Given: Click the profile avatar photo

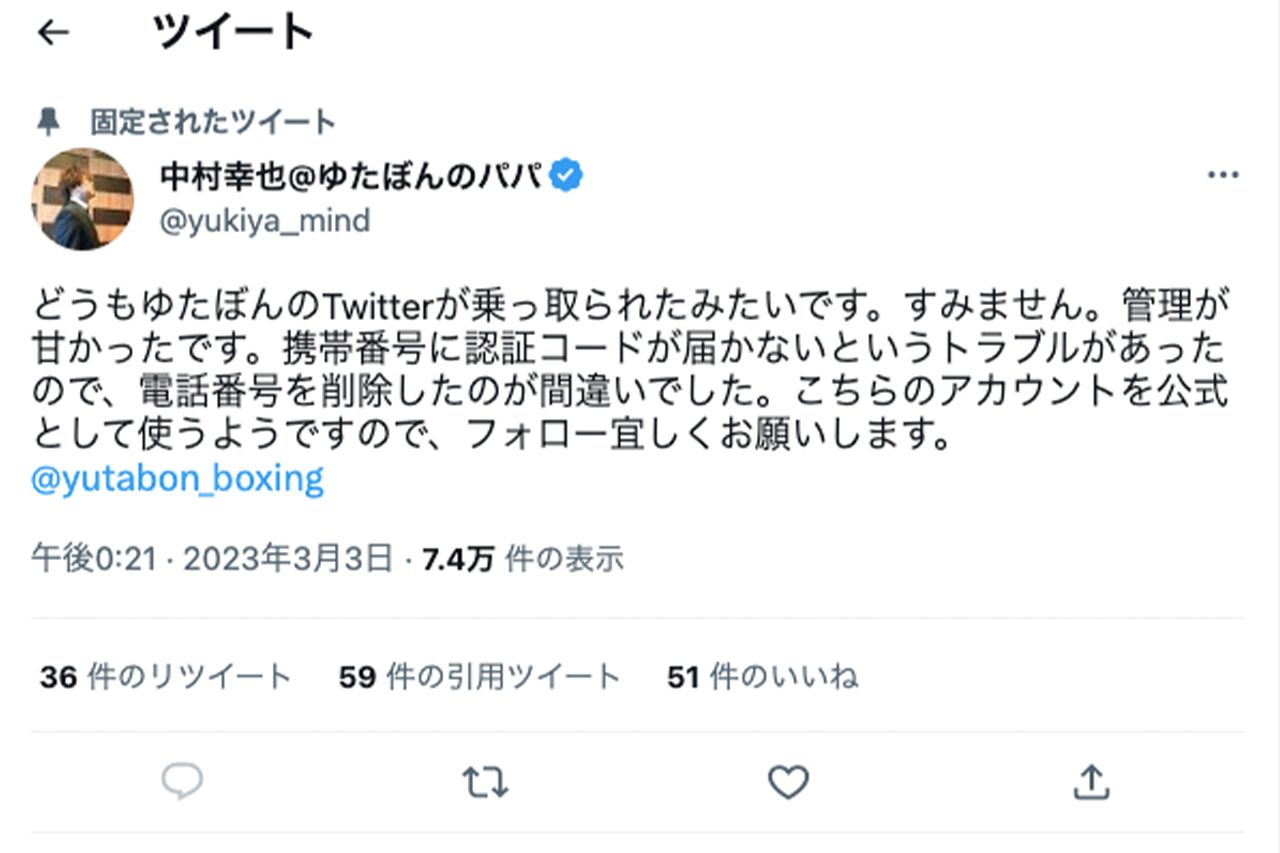Looking at the screenshot, I should coord(83,197).
